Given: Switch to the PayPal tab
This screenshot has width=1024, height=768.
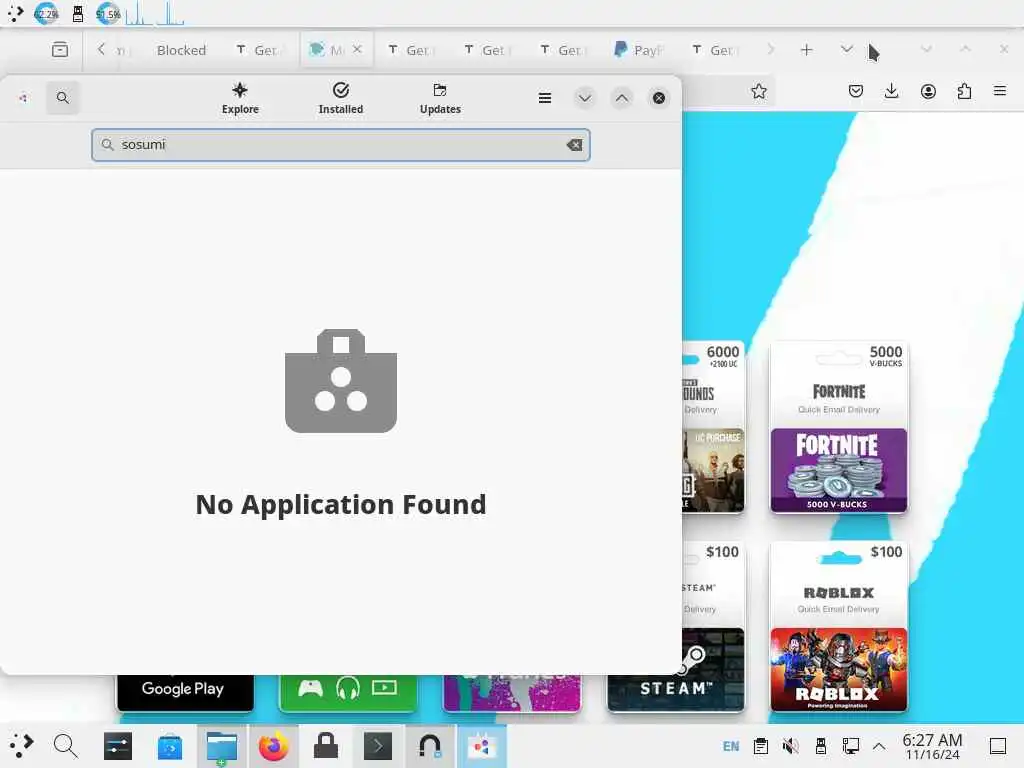Looking at the screenshot, I should [x=640, y=50].
